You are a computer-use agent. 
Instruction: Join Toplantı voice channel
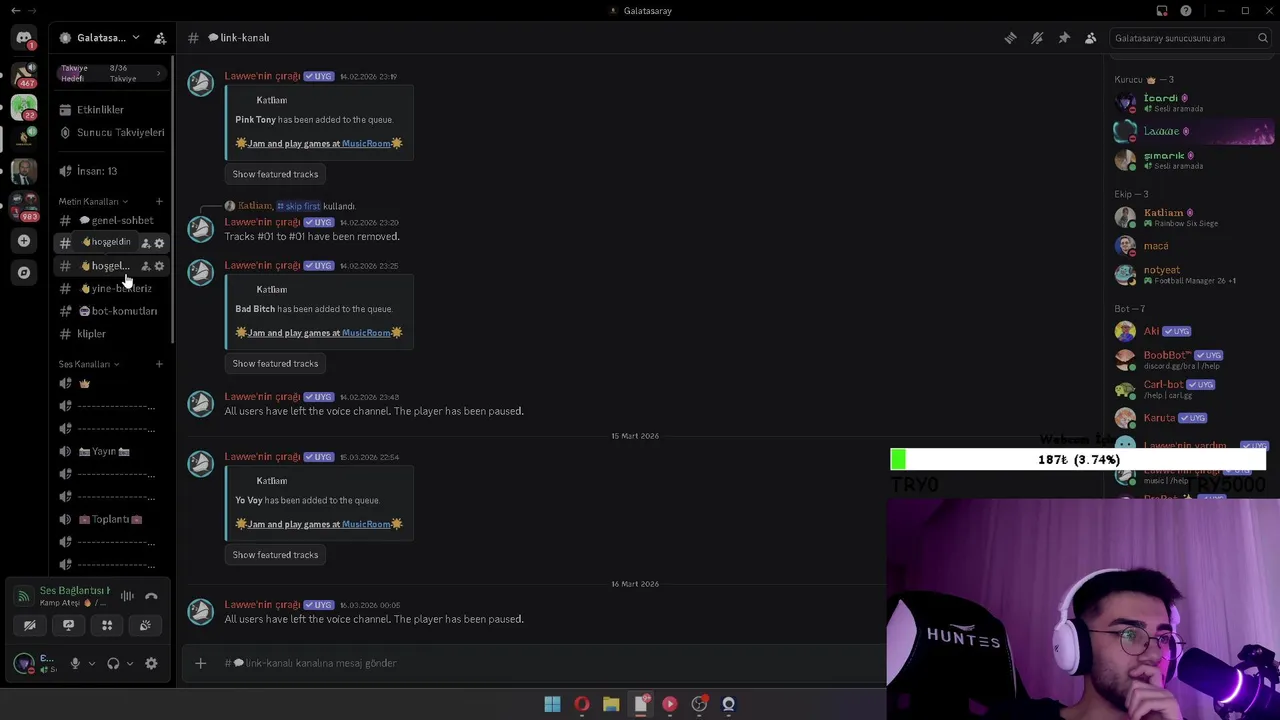point(112,519)
